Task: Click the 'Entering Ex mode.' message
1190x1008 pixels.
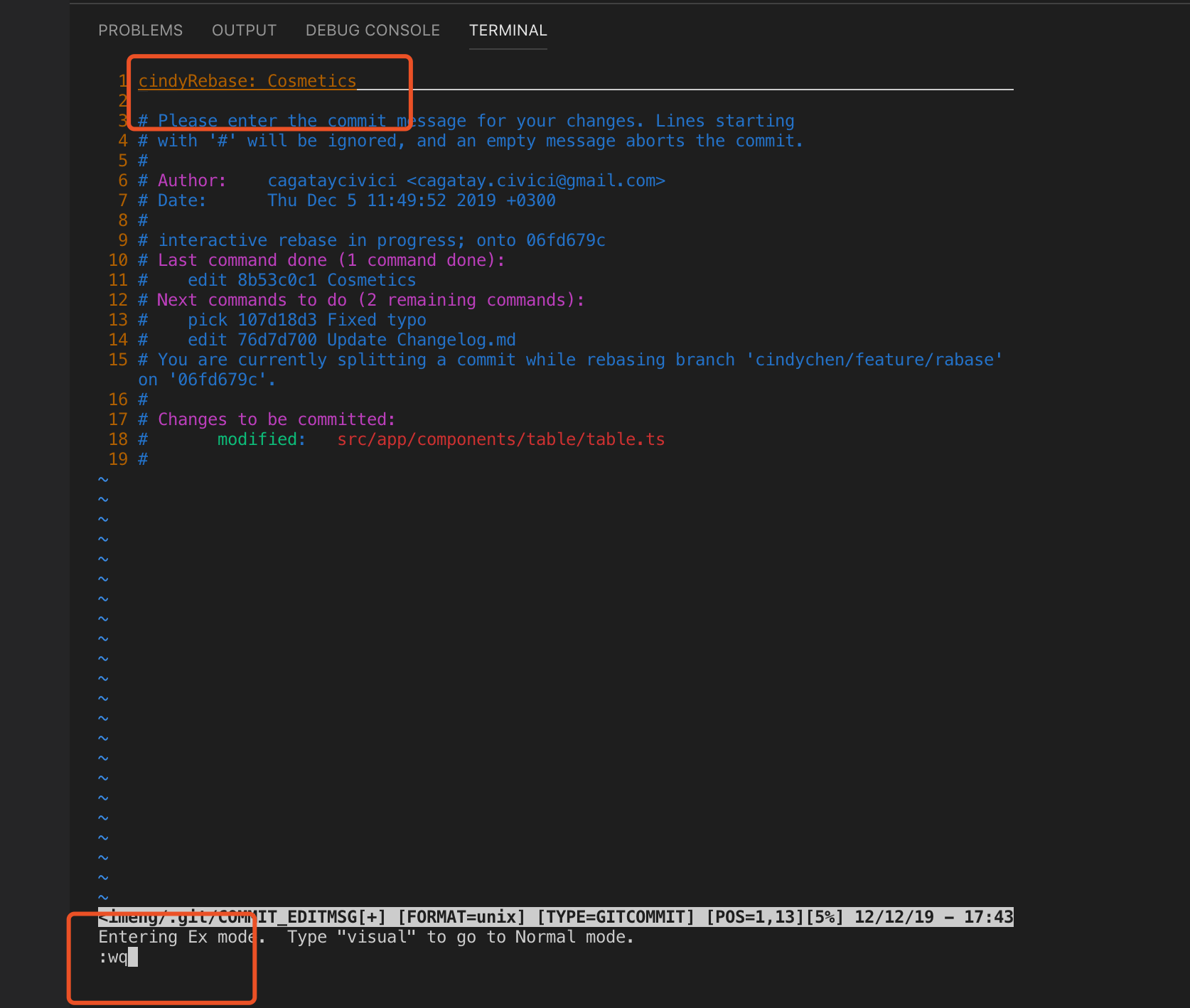Action: pos(182,937)
